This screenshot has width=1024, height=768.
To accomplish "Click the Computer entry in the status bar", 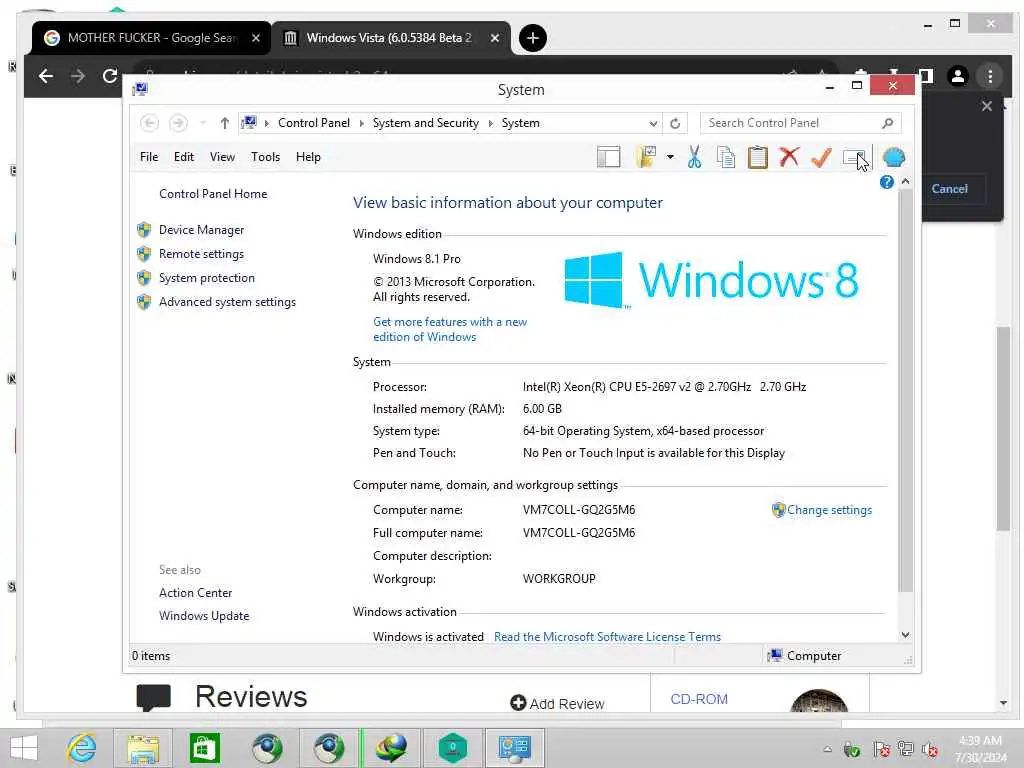I will tap(805, 656).
